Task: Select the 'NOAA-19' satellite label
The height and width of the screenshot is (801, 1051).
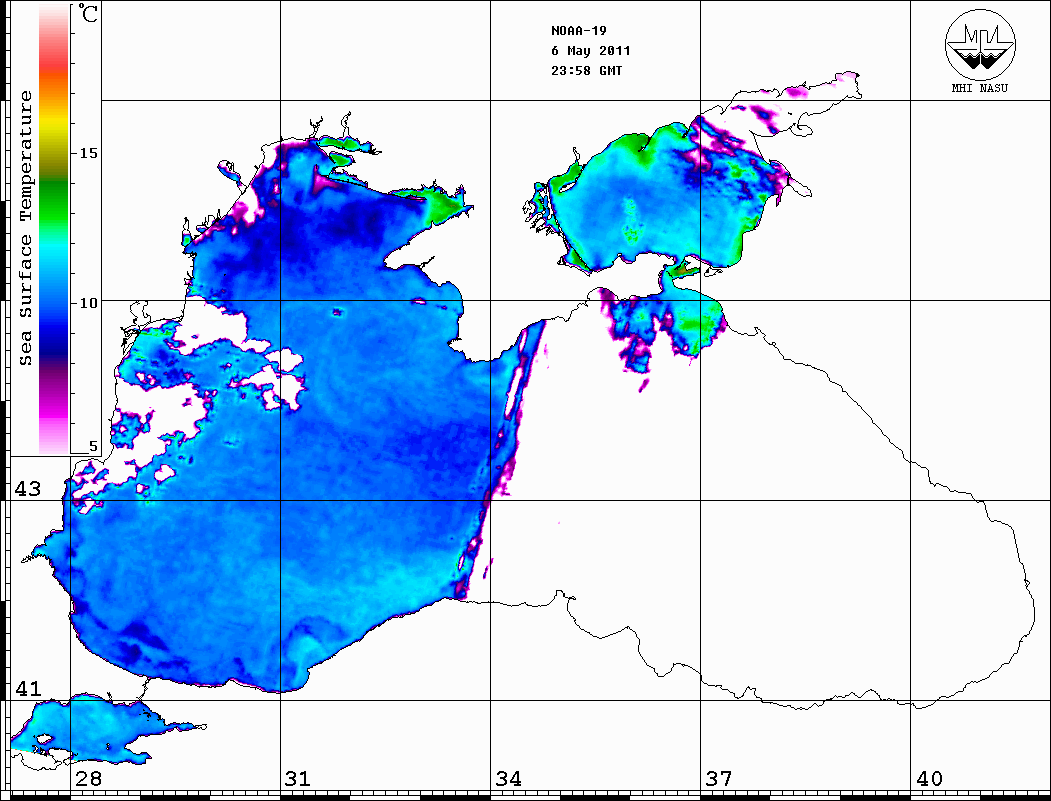Action: (578, 31)
